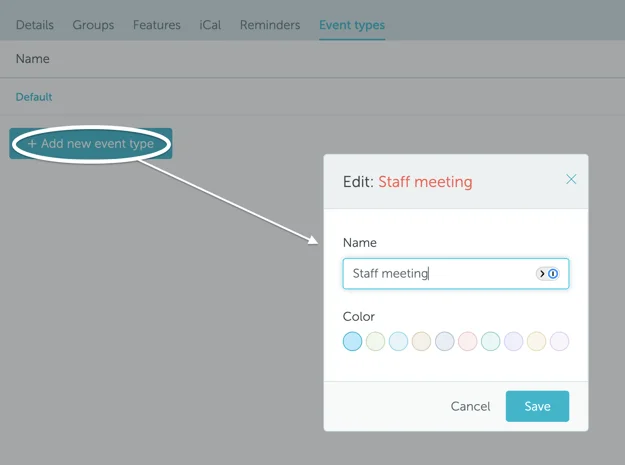Screen dimensions: 625x465
Task: Open the Reminders tab
Action: point(270,25)
